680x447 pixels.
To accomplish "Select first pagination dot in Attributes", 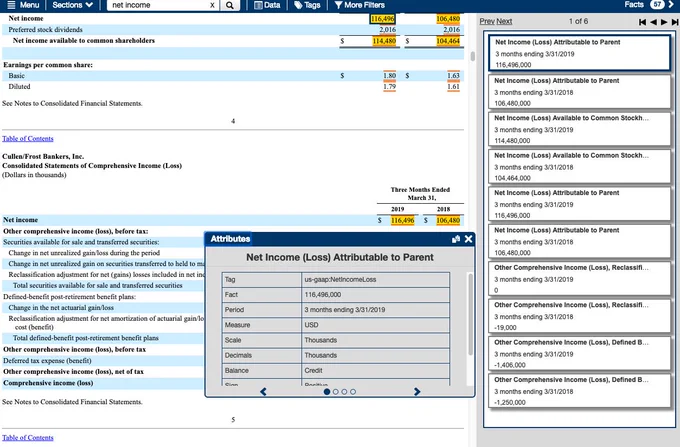I will click(327, 392).
